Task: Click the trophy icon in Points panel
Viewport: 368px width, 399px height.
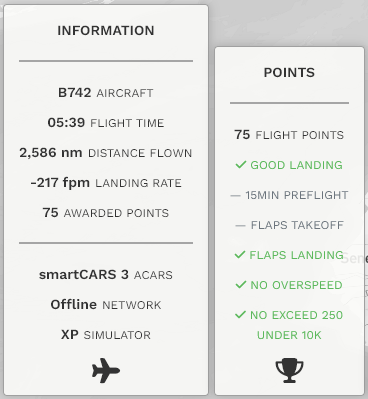Action: pos(289,370)
